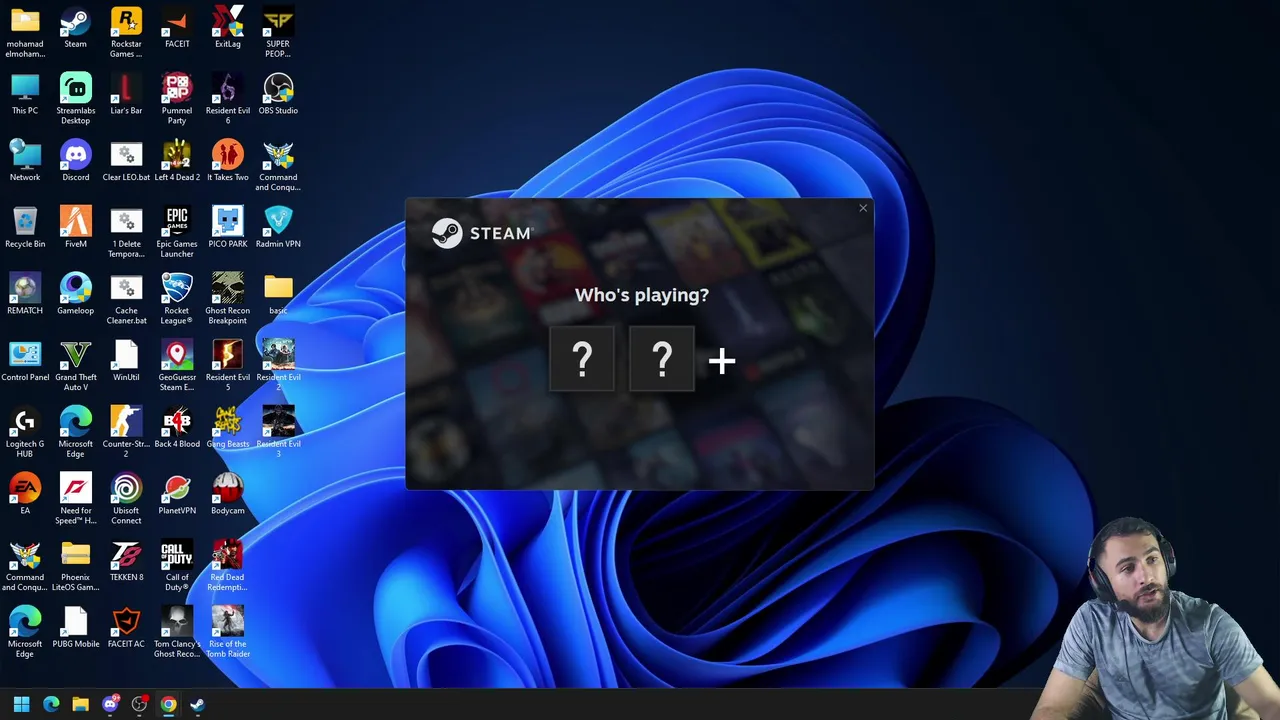Select the Resident Evil 3 icon

278,432
